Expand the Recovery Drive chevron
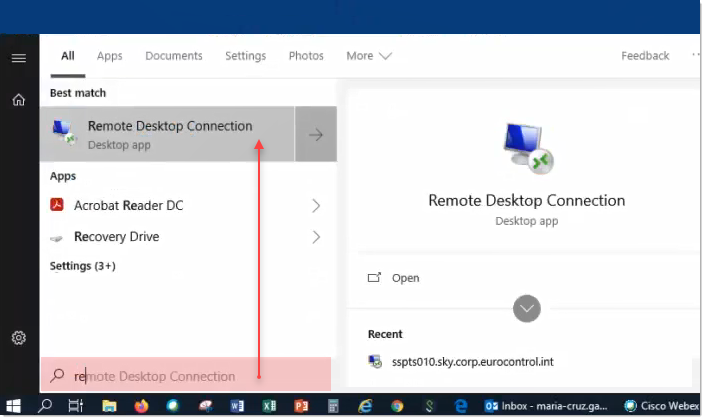This screenshot has height=420, width=705. point(316,237)
